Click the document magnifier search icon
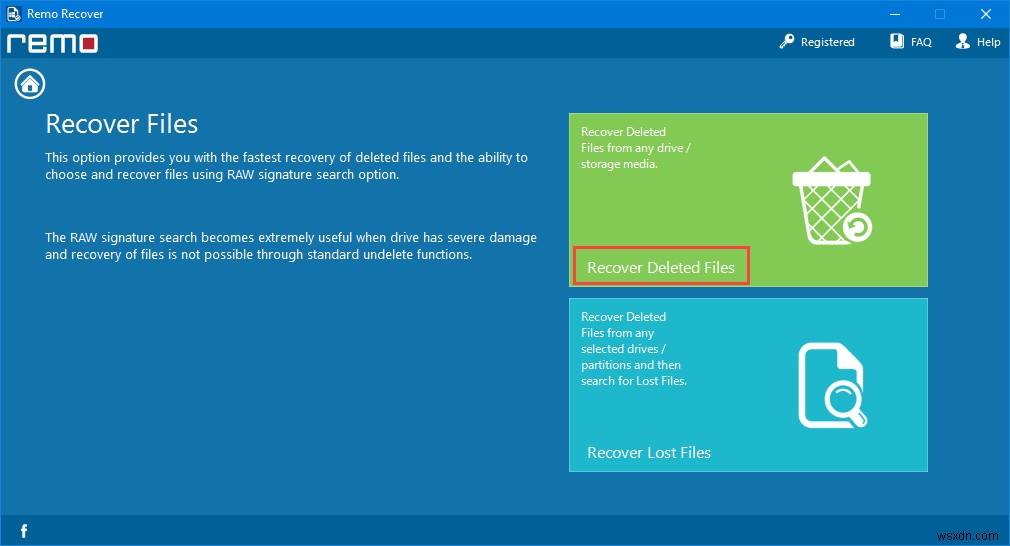The width and height of the screenshot is (1010, 546). point(832,386)
